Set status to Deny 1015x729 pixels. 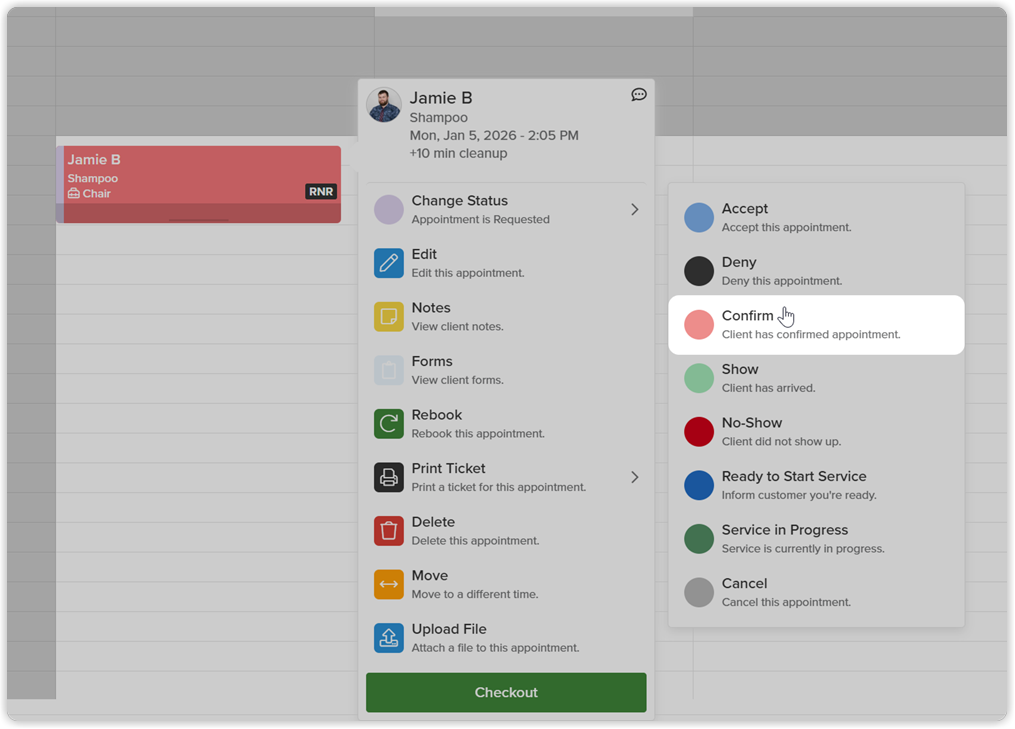pyautogui.click(x=816, y=271)
